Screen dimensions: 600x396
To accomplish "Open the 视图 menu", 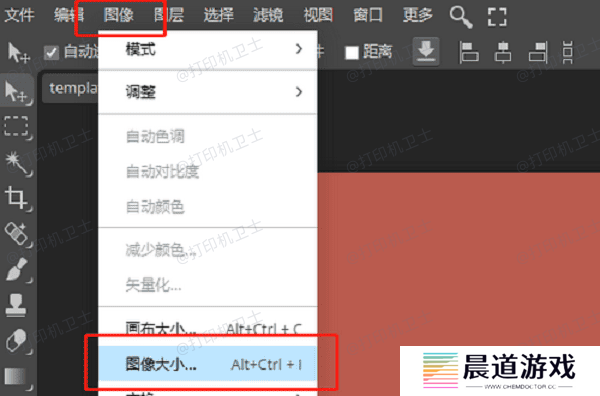I will click(x=318, y=15).
